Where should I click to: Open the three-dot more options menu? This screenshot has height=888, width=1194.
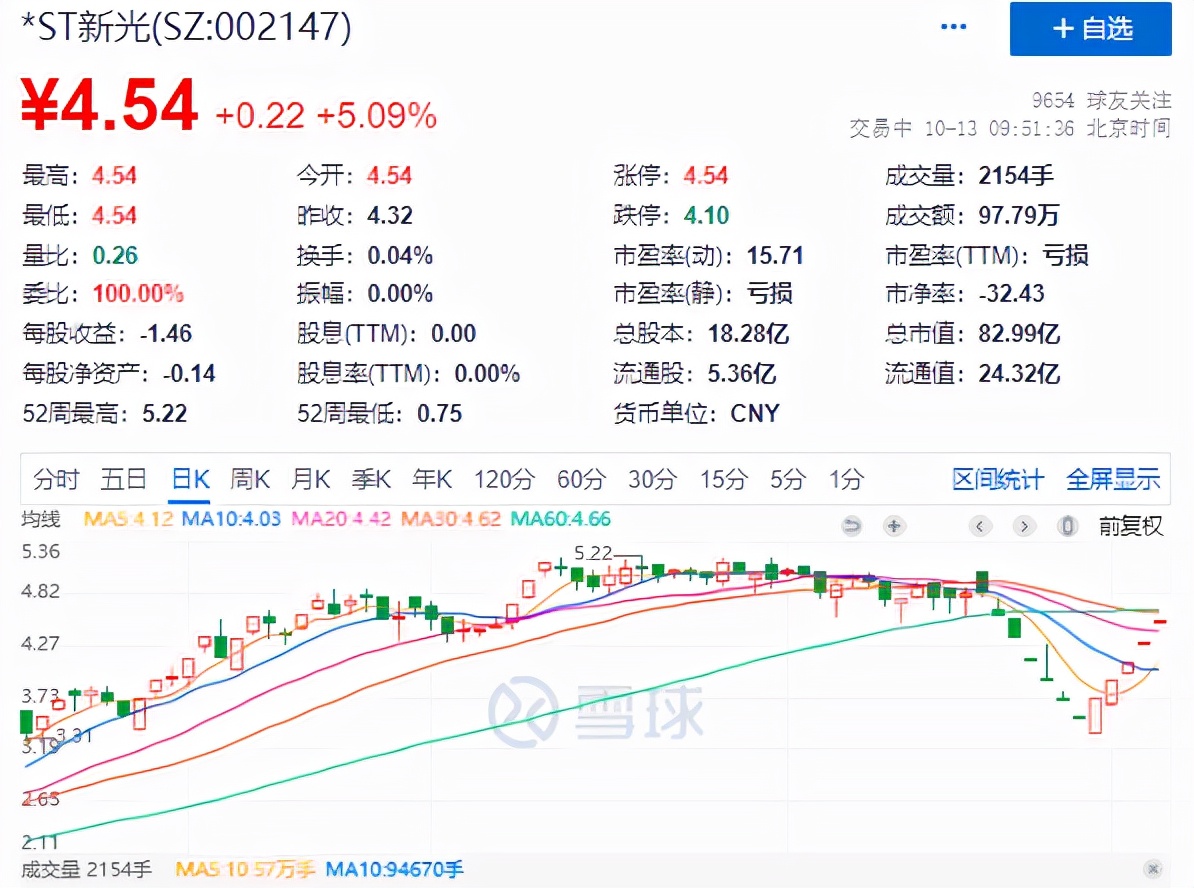953,27
